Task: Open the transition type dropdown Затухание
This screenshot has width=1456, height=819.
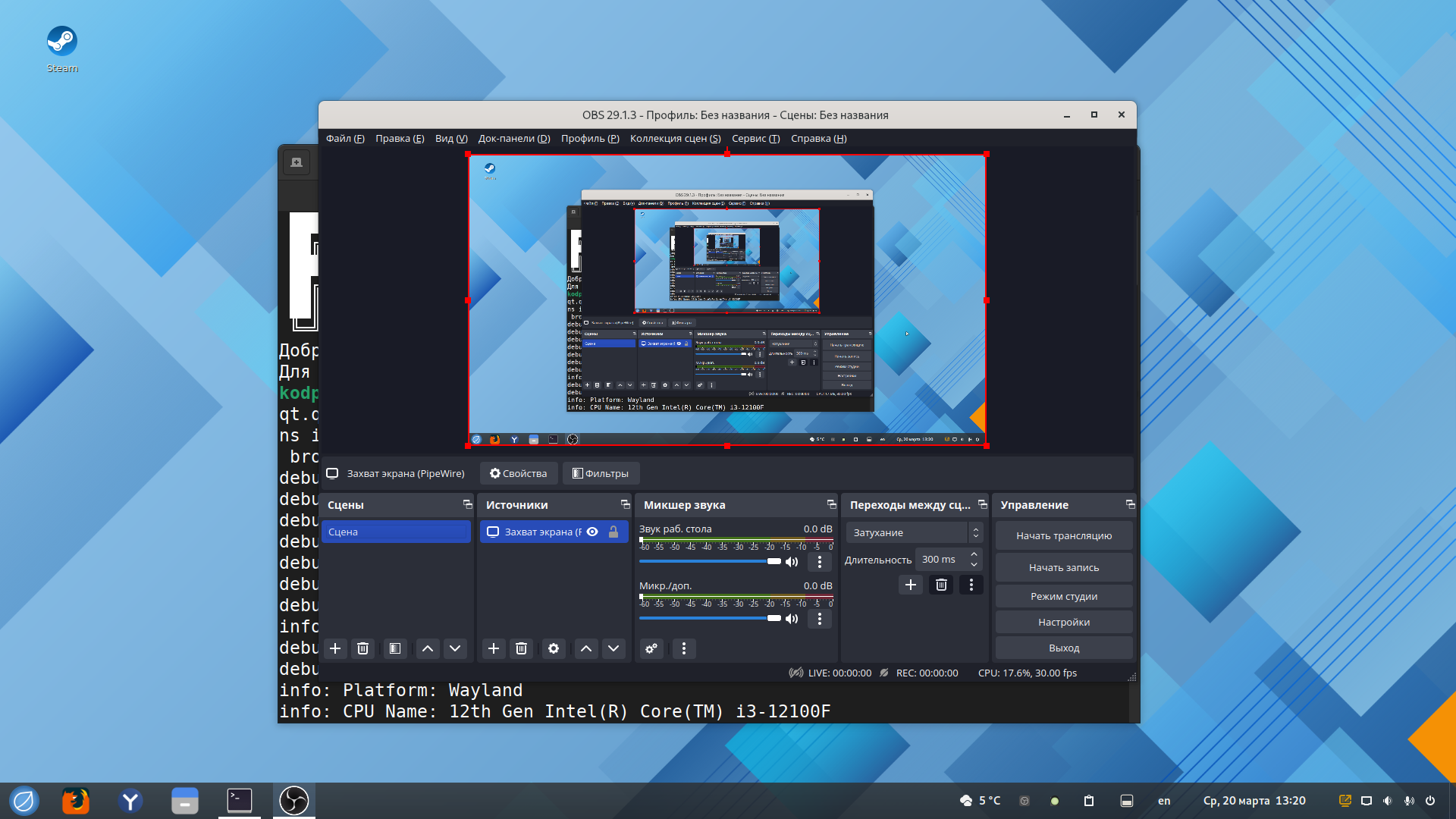Action: click(x=915, y=532)
